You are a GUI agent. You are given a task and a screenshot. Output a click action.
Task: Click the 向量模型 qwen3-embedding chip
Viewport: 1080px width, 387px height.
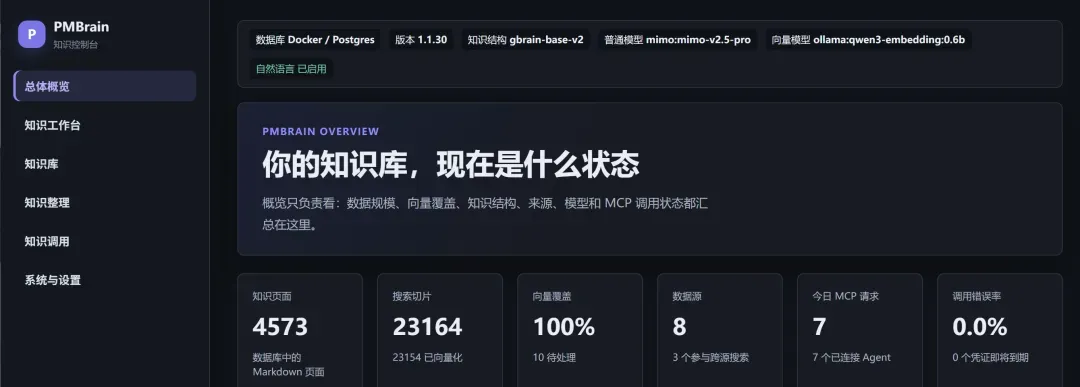868,40
